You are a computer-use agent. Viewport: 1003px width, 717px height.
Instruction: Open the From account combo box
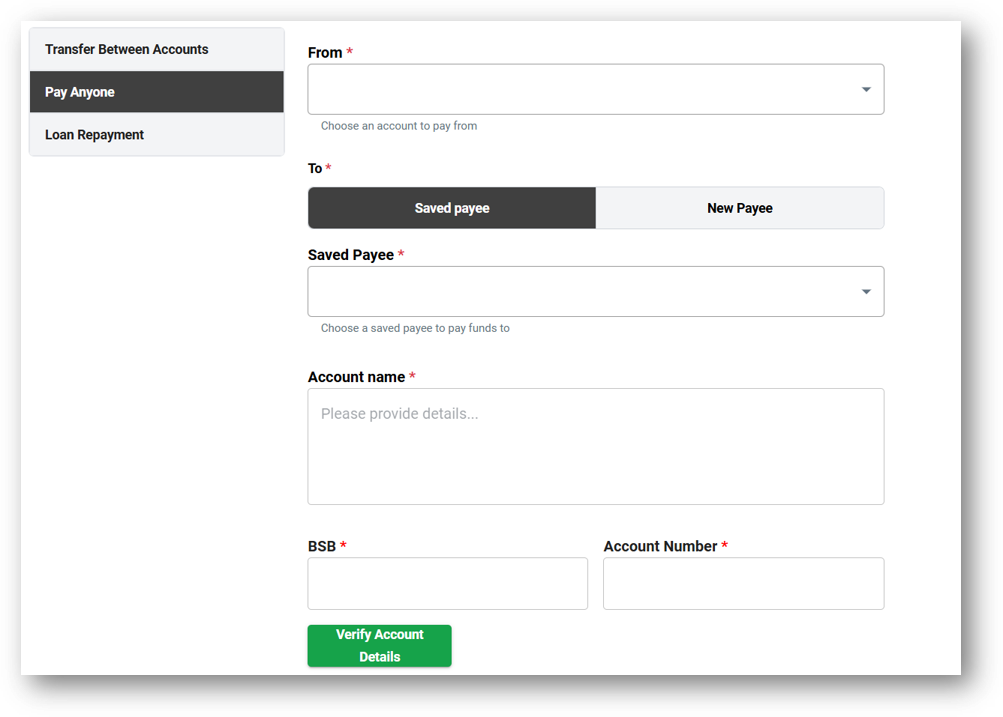click(x=580, y=90)
